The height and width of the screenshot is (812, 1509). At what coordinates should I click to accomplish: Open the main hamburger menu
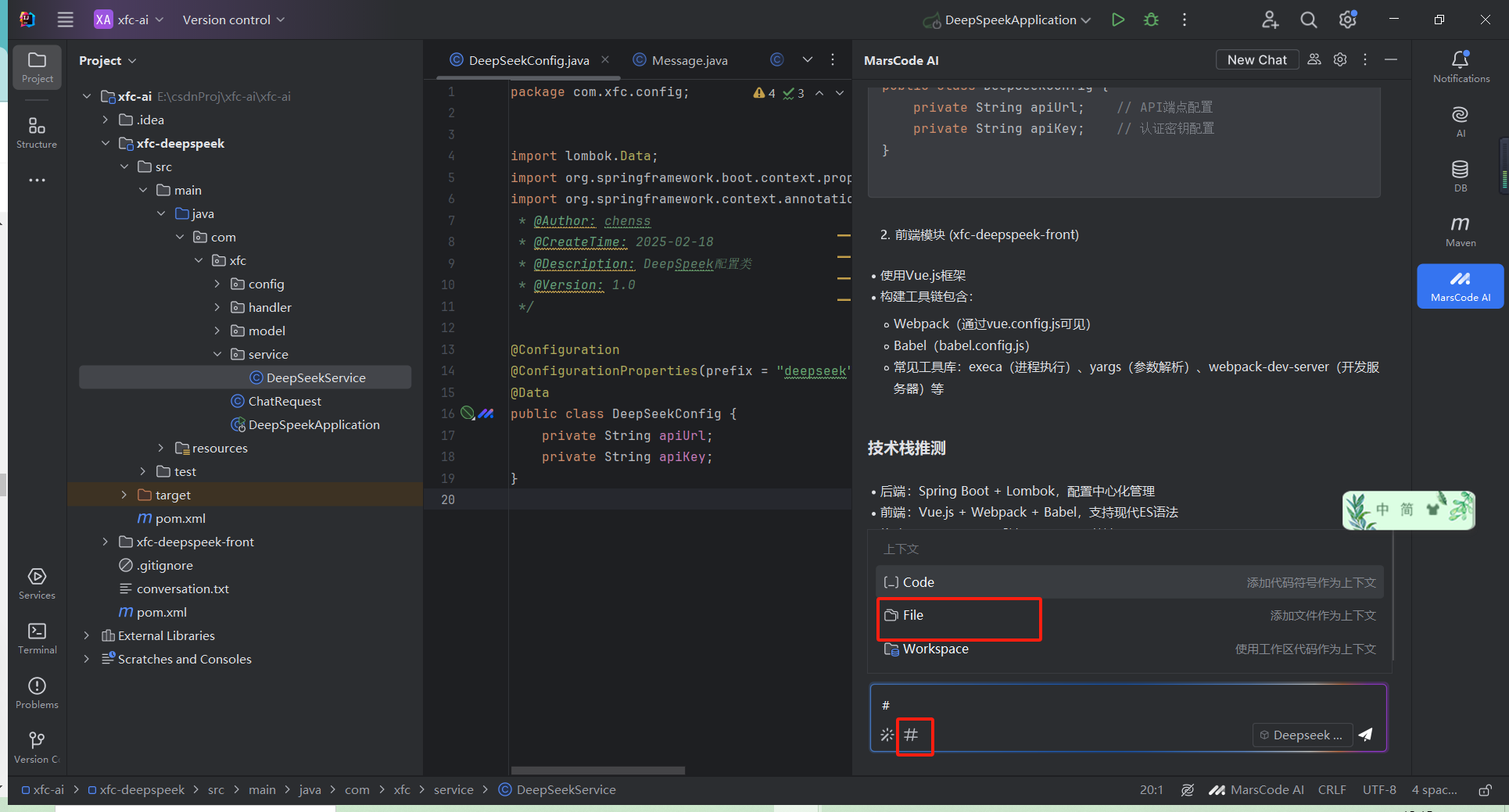click(x=65, y=20)
